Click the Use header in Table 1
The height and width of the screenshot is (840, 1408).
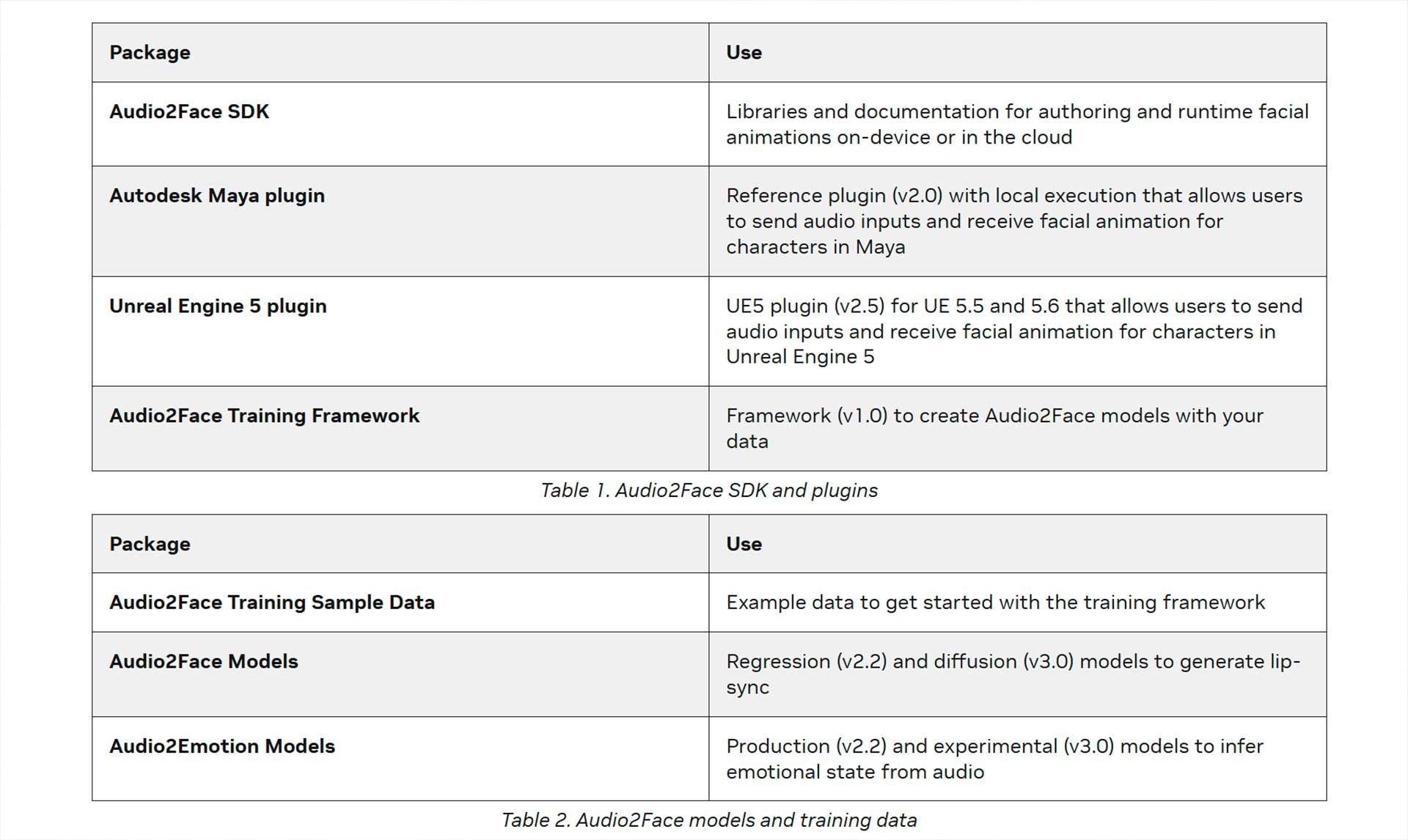[744, 53]
